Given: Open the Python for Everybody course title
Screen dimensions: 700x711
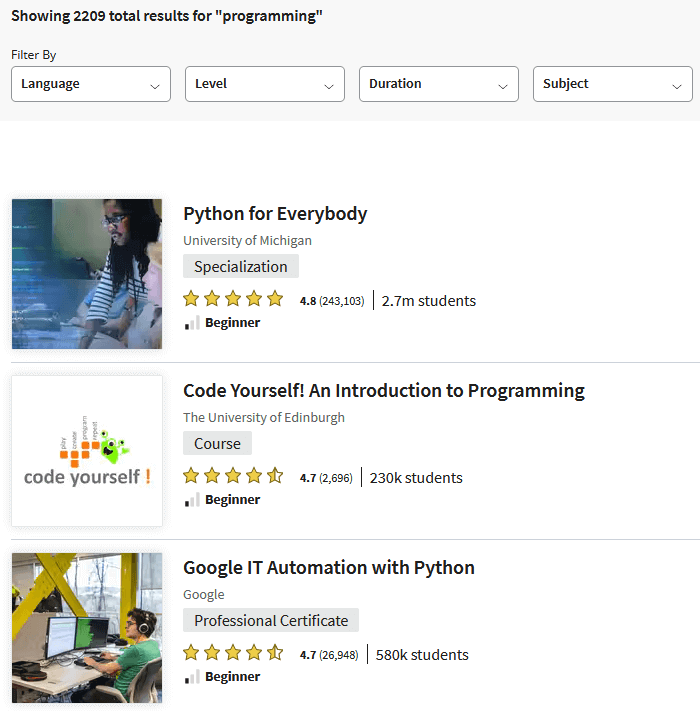Looking at the screenshot, I should point(275,214).
